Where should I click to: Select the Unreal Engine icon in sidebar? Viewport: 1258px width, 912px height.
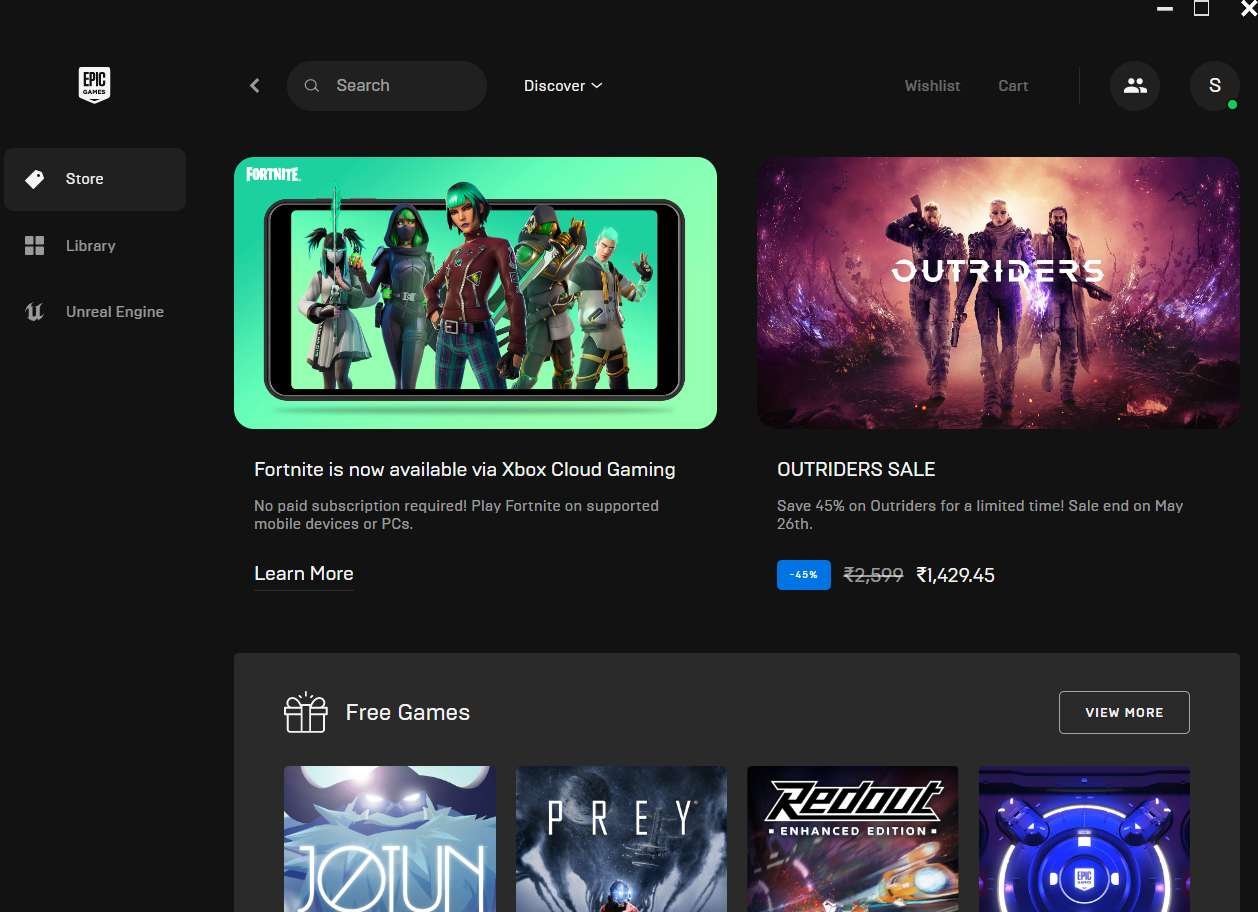(x=34, y=311)
